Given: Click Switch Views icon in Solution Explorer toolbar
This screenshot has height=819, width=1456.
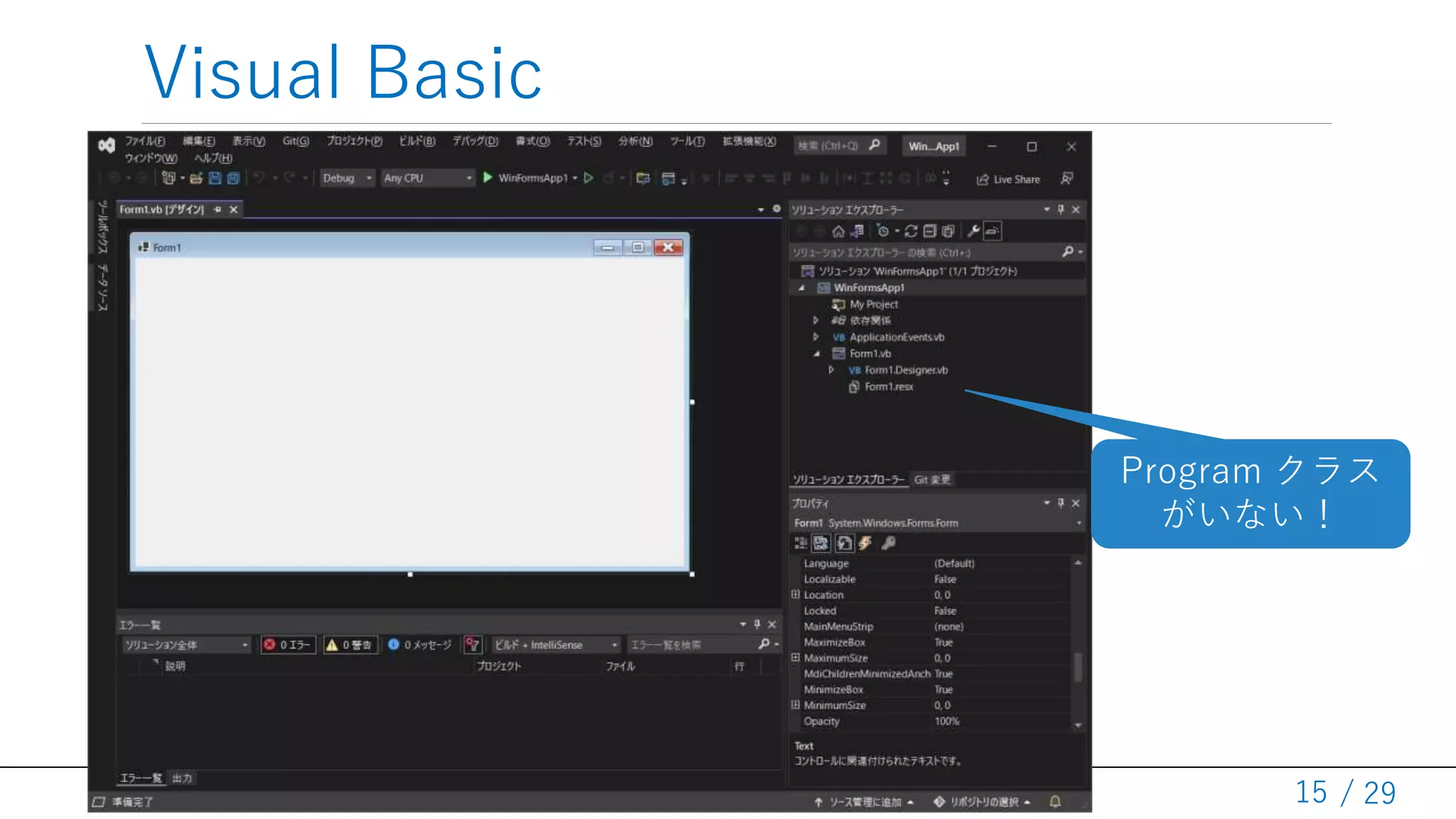Looking at the screenshot, I should pos(857,231).
